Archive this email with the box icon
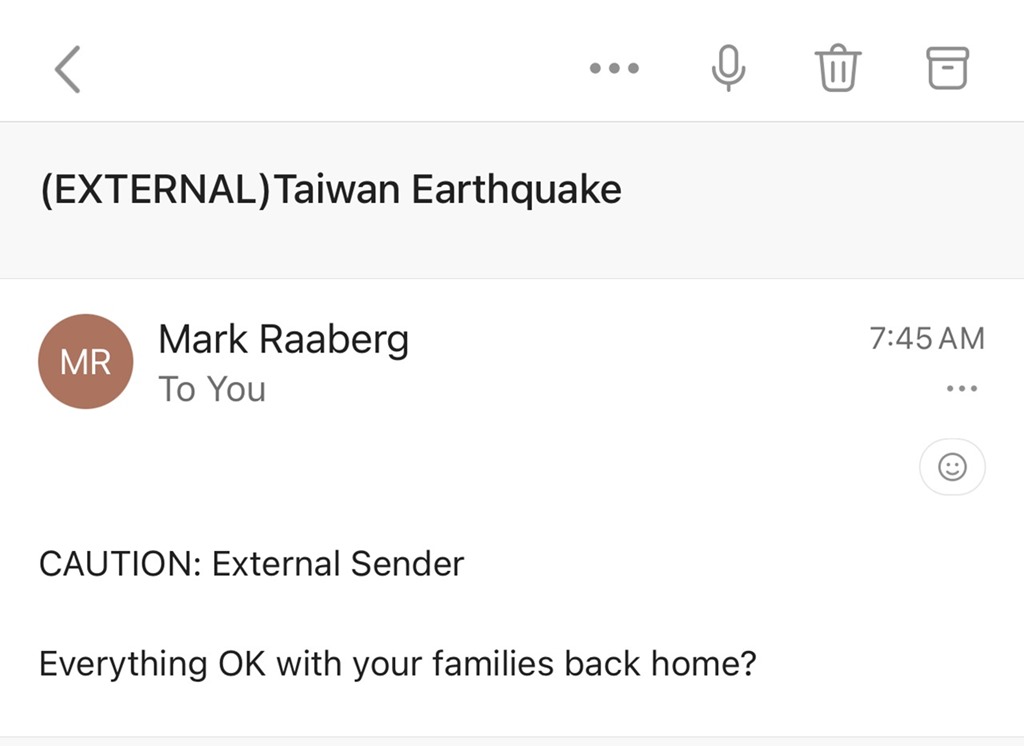The width and height of the screenshot is (1024, 746). (948, 68)
